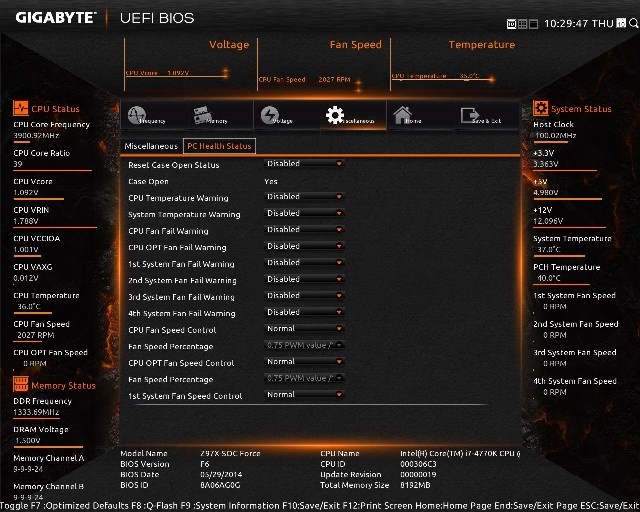Click the window layout mode icon
640x512 pixels.
point(533,24)
